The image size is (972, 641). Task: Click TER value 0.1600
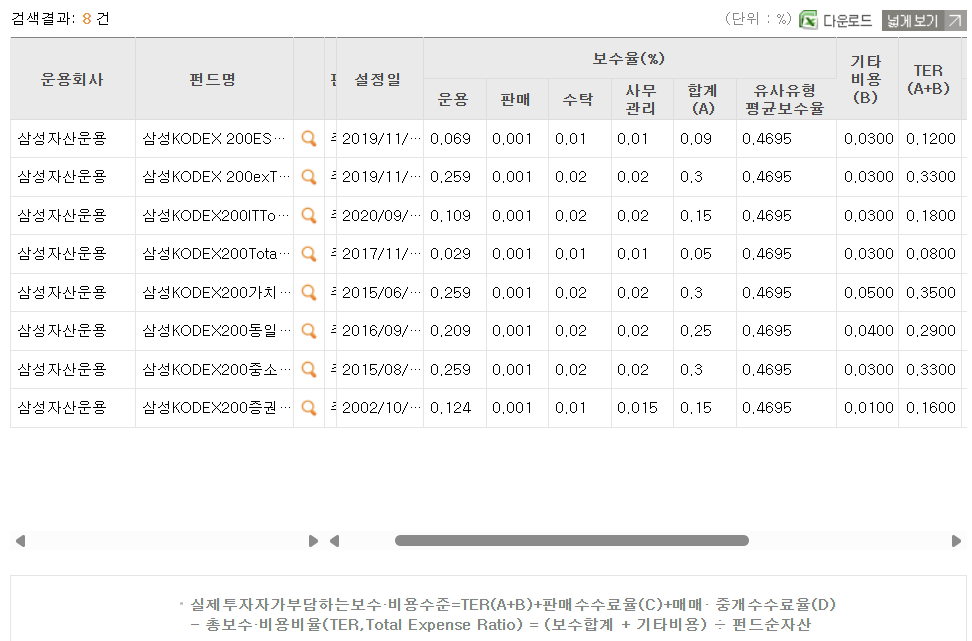(931, 408)
